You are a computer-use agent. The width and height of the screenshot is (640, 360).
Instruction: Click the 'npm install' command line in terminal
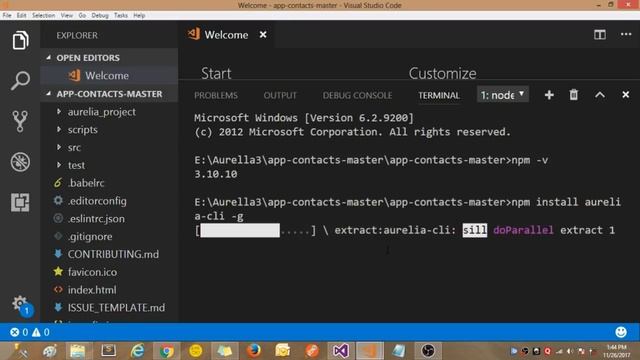pos(407,209)
